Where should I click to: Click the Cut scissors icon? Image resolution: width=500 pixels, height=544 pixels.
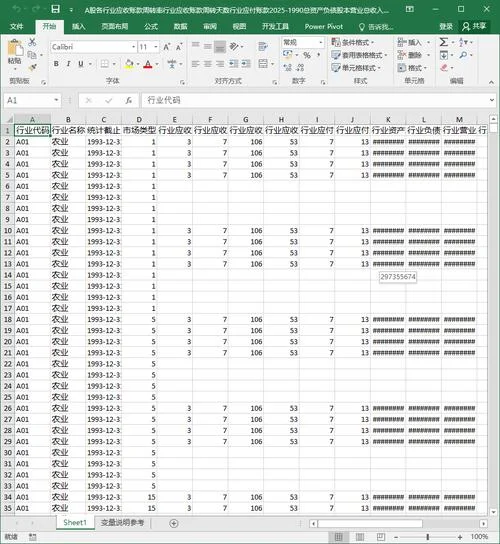point(32,42)
